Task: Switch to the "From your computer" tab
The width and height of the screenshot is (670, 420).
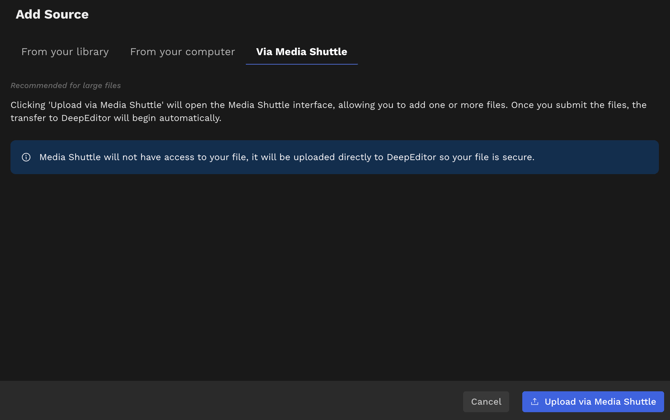Action: click(x=182, y=52)
